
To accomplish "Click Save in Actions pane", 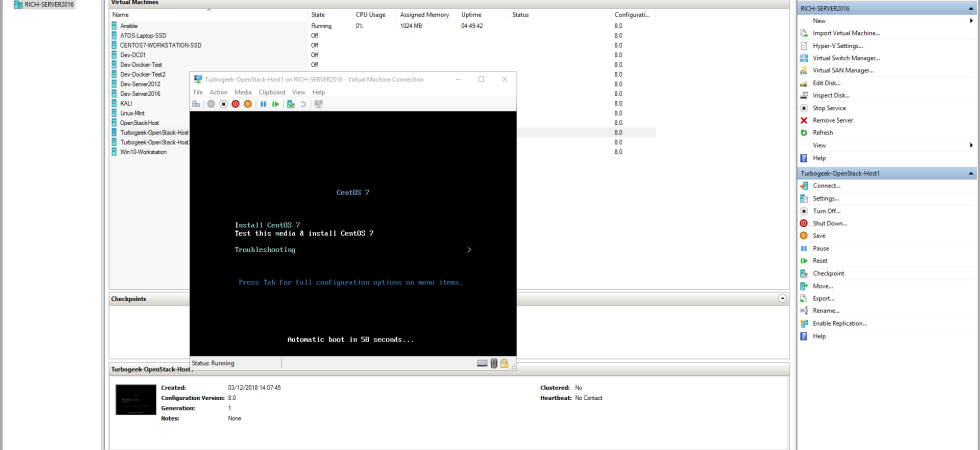I will pos(819,236).
